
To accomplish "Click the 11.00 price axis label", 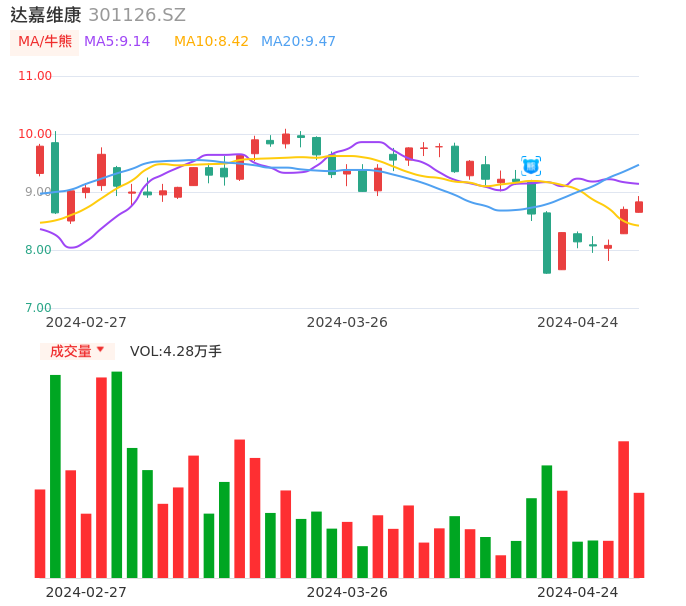I will [35, 76].
